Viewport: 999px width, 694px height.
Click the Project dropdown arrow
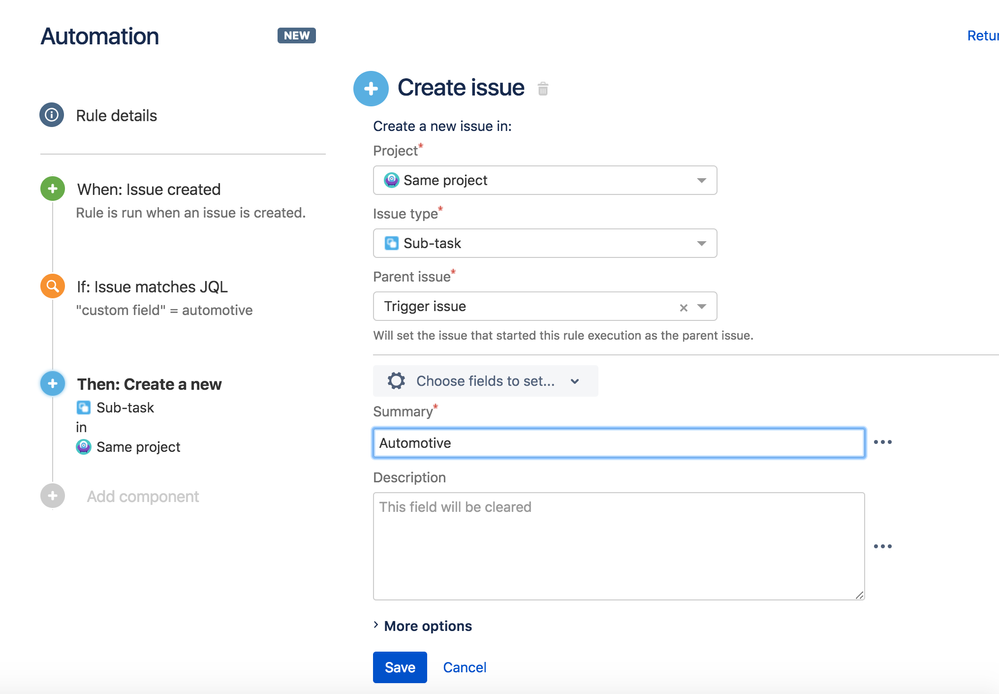[x=701, y=180]
